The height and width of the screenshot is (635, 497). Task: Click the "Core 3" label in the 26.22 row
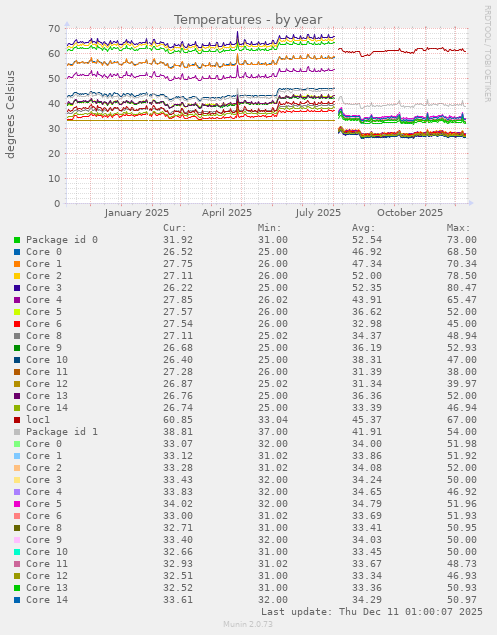(44, 288)
